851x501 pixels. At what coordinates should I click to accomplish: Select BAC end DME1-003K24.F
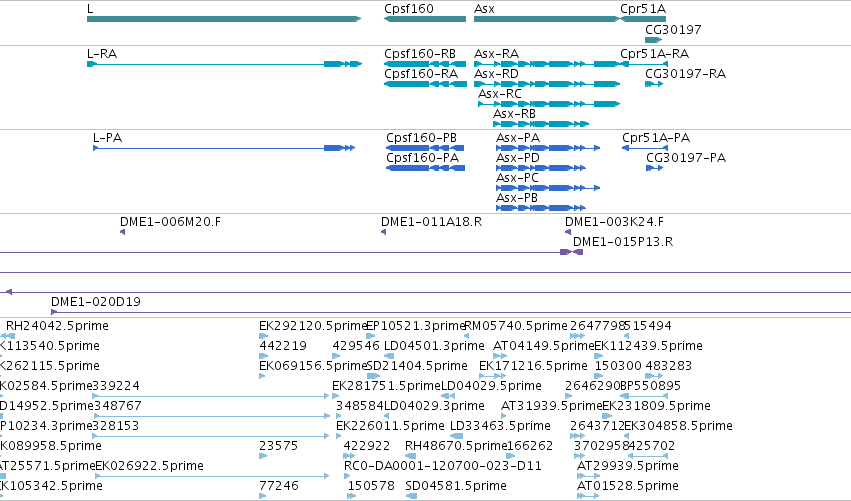[x=614, y=222]
